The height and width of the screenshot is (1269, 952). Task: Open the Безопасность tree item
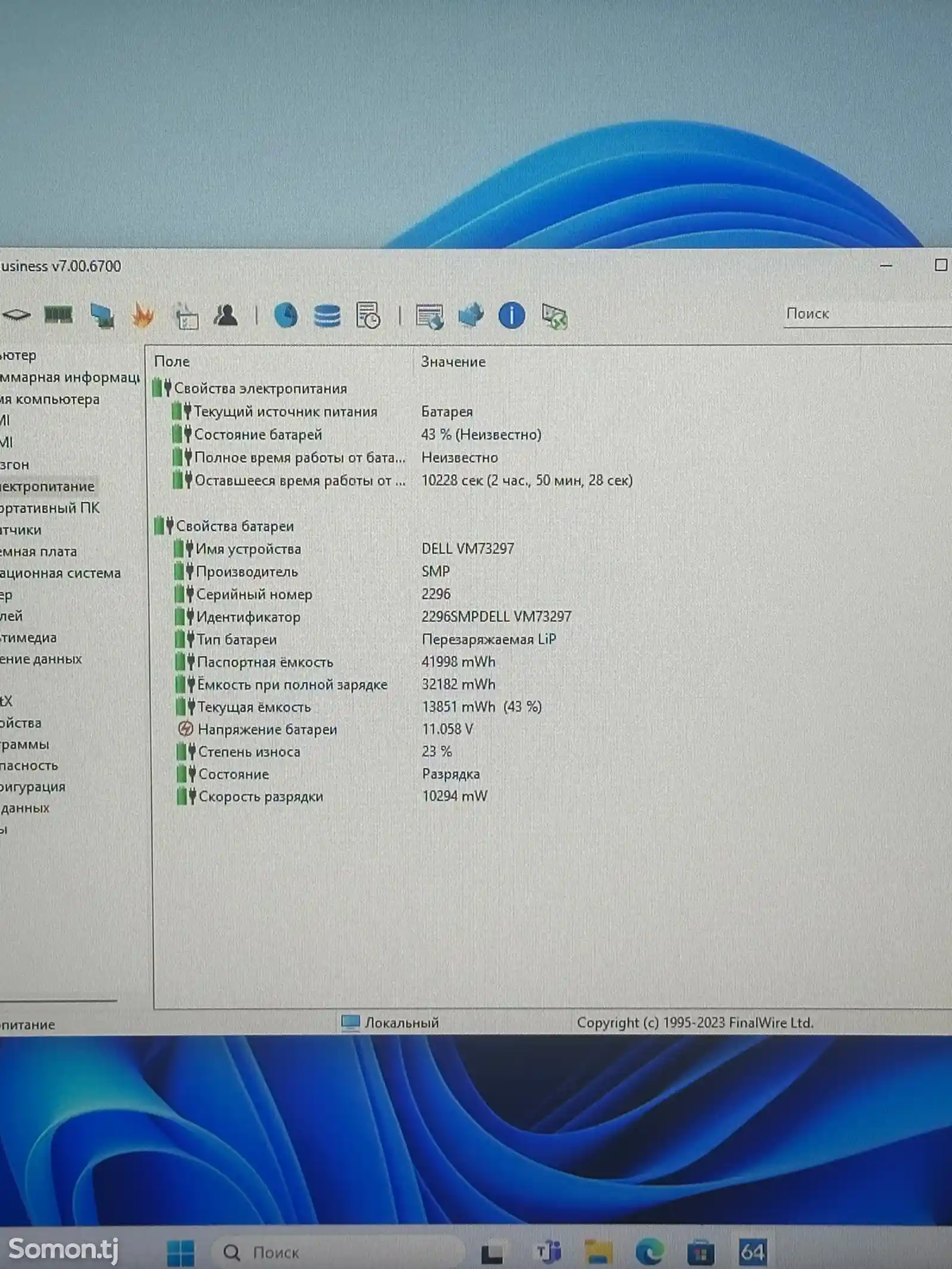tap(29, 765)
